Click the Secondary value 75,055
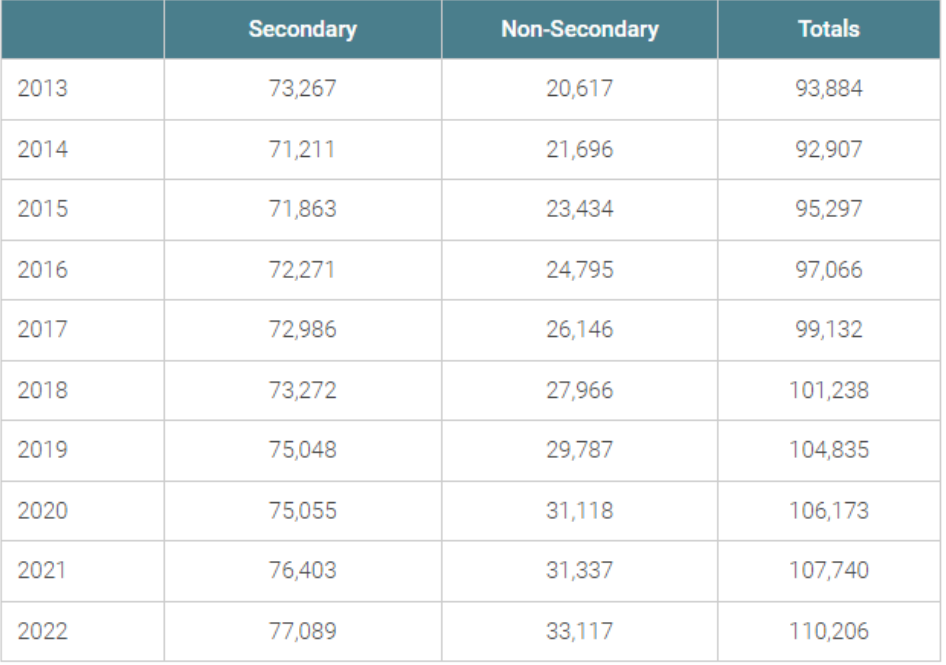 [x=302, y=511]
